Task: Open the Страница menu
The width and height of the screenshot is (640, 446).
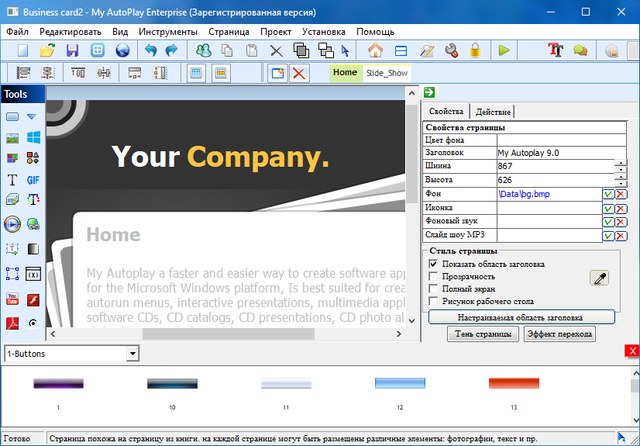Action: coord(229,31)
